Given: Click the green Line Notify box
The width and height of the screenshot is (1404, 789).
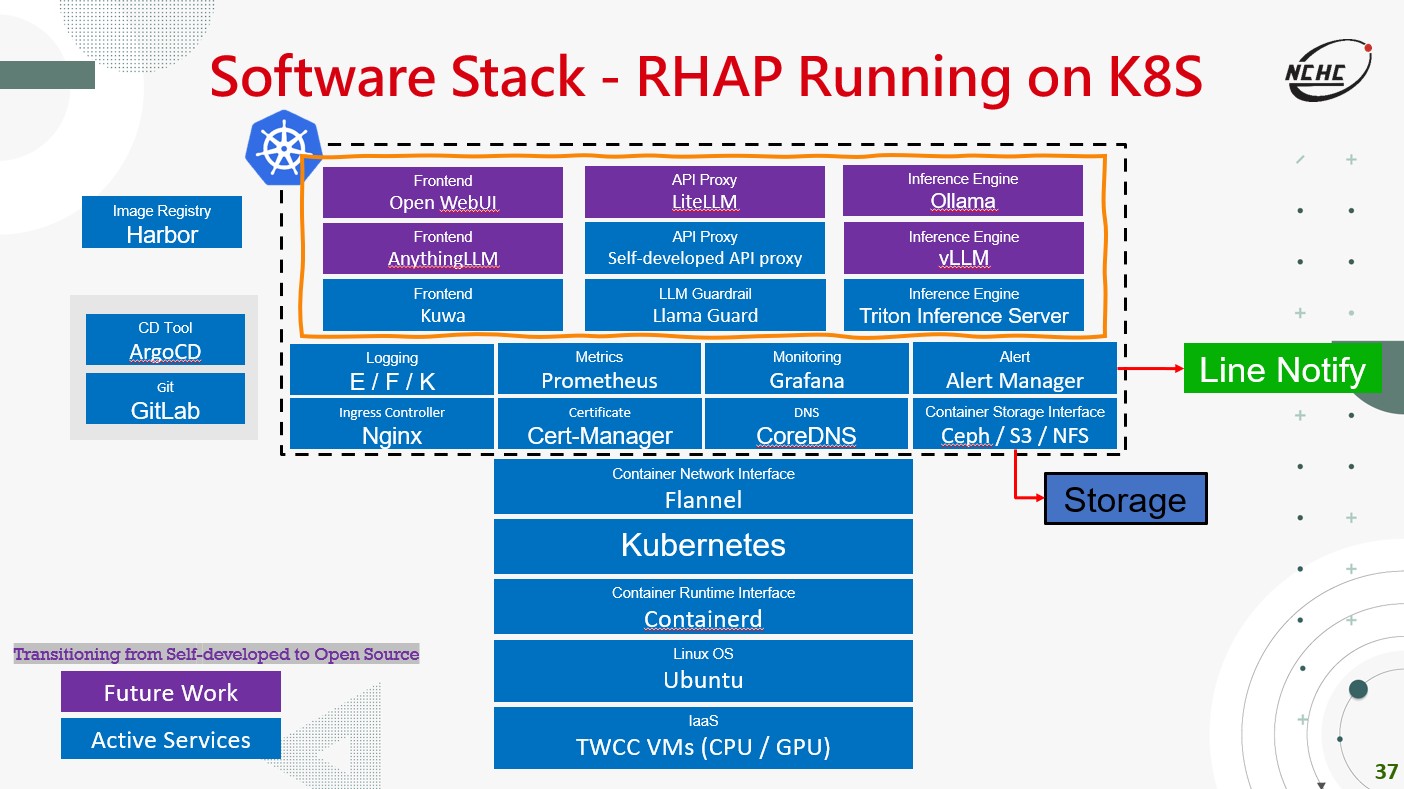Looking at the screenshot, I should tap(1282, 369).
